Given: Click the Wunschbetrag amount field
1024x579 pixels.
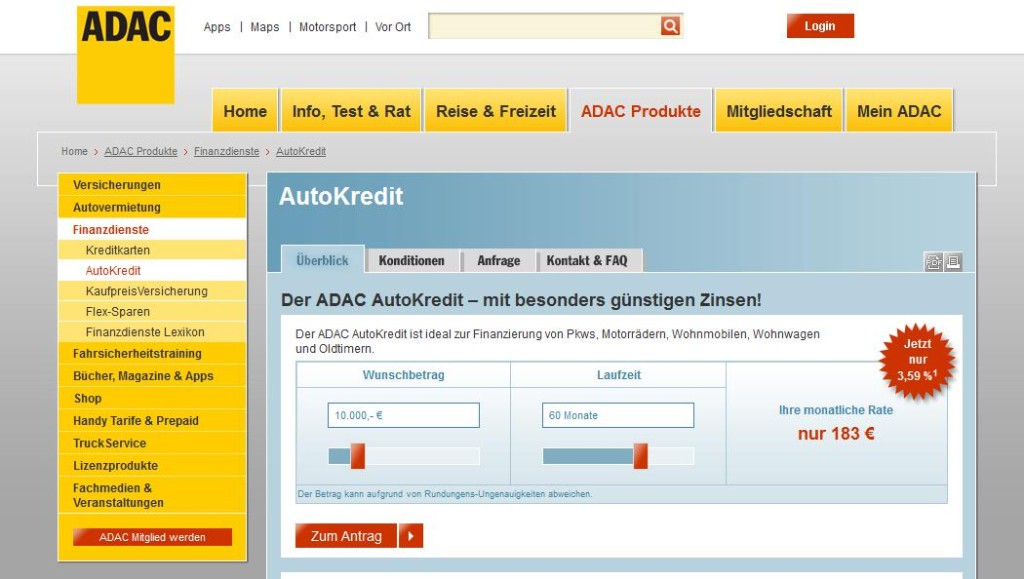Looking at the screenshot, I should point(404,415).
